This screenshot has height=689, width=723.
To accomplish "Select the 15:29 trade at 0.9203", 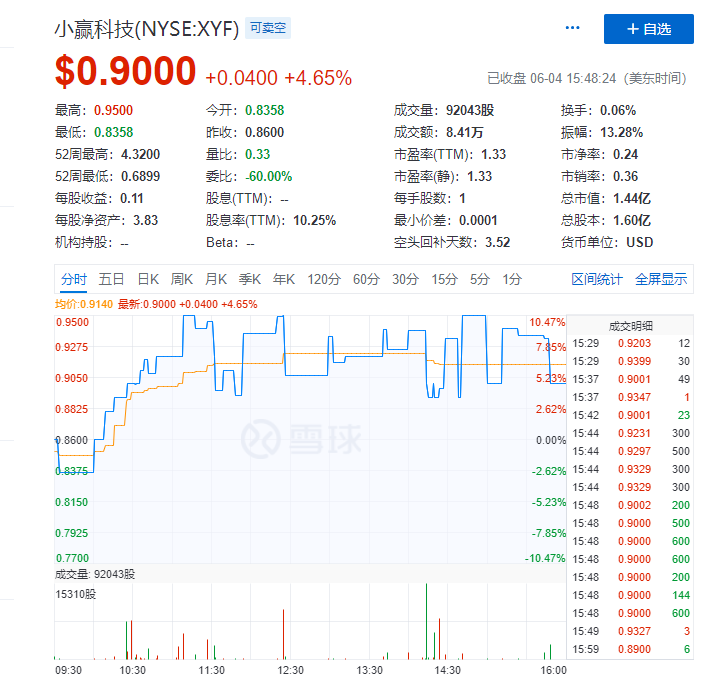I will click(630, 344).
